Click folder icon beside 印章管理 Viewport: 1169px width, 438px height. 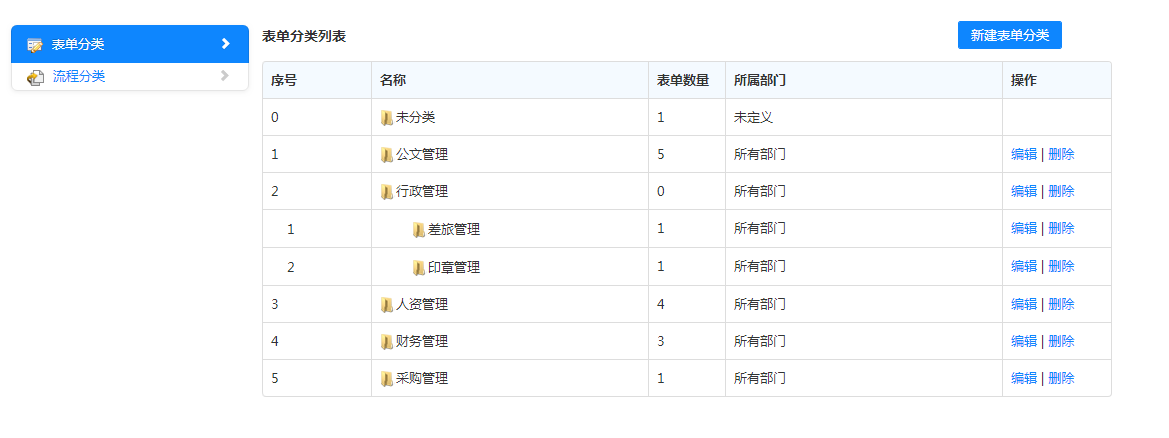click(x=418, y=267)
